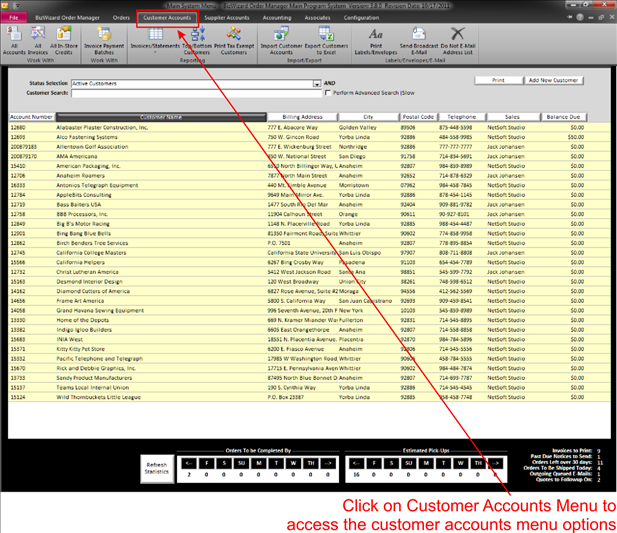The width and height of the screenshot is (617, 533).
Task: Open All In-Store Credits icon
Action: coord(64,41)
